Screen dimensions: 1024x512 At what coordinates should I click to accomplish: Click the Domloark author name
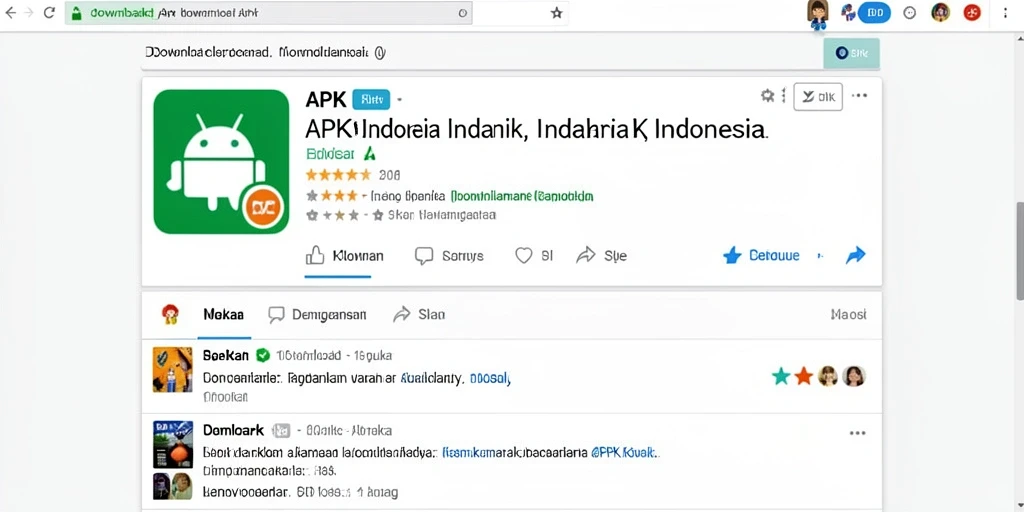pyautogui.click(x=233, y=430)
